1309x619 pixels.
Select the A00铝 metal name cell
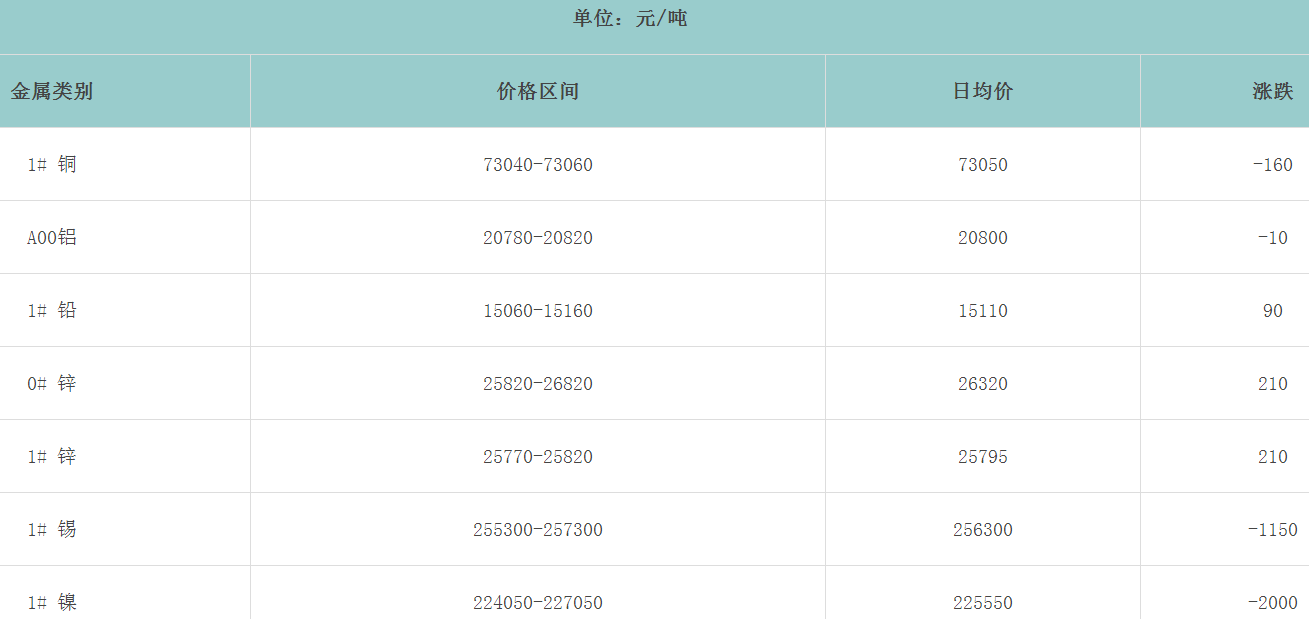(x=52, y=238)
